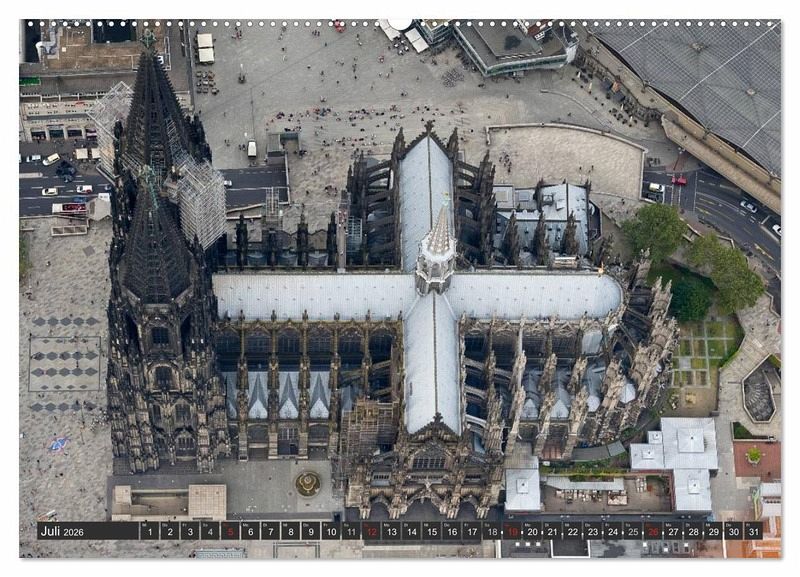Click the 'Juli 2026' month label
The image size is (800, 577).
click(x=62, y=532)
